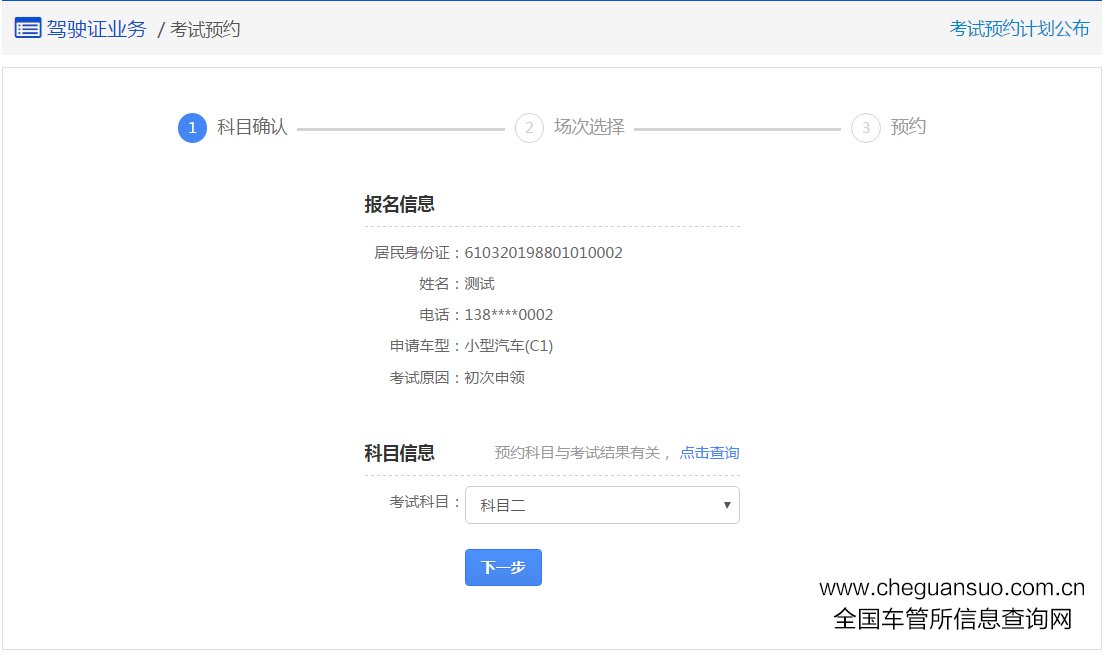Open the 考试预约计划公布 link
The image size is (1106, 657).
[1019, 29]
